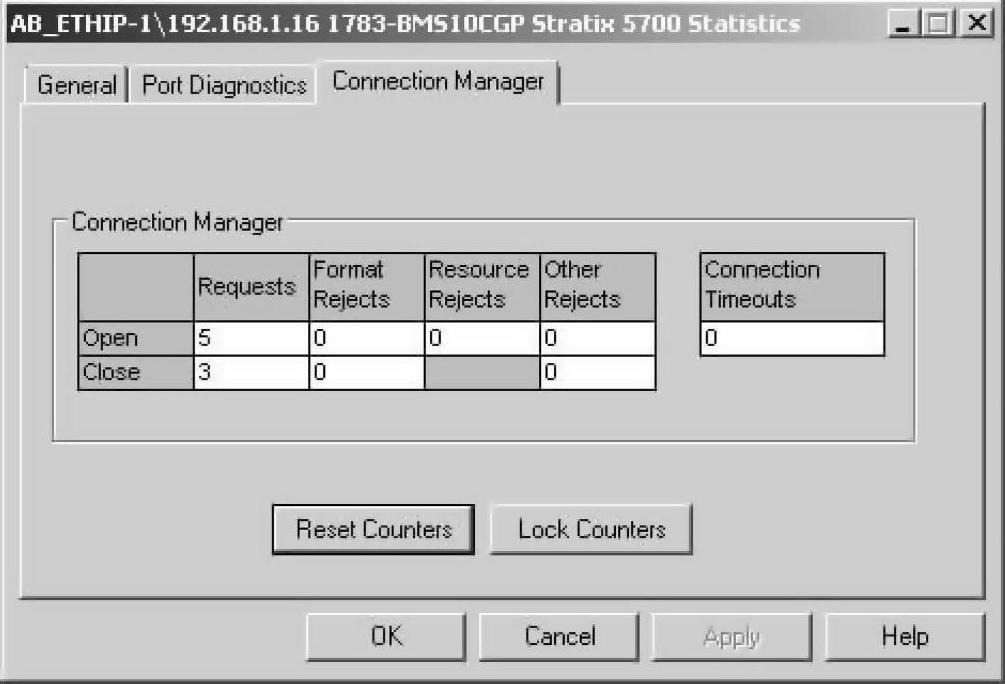Click the Other Rejects column header
Screen dimensions: 1005x684
pos(597,287)
